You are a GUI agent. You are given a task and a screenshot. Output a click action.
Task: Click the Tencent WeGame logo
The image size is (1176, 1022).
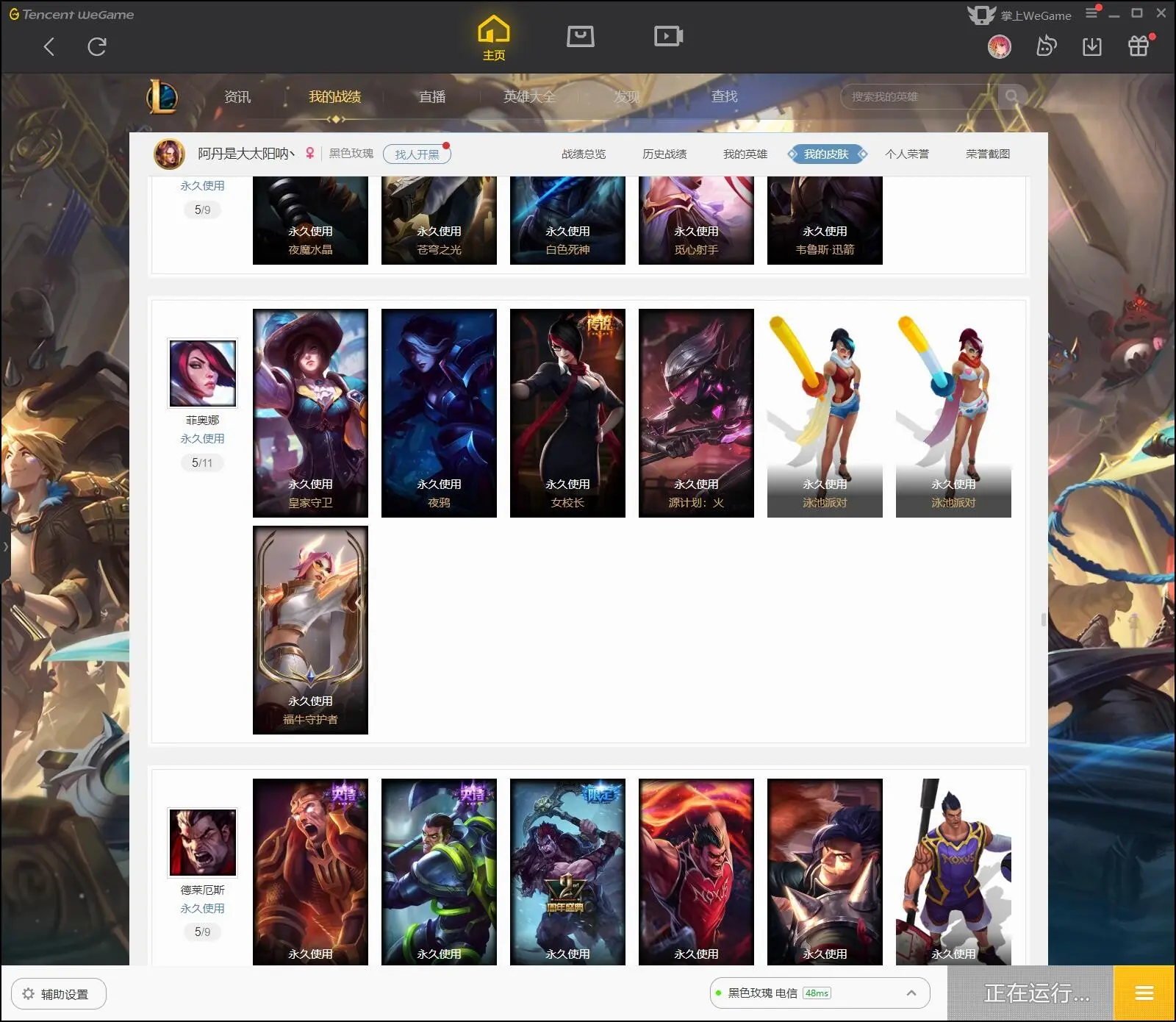point(72,14)
